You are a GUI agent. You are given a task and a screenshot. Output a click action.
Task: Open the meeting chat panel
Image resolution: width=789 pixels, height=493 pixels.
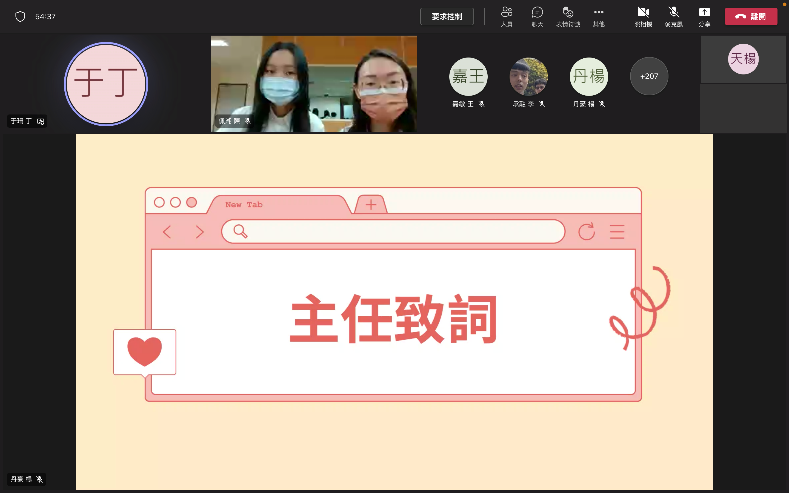click(537, 15)
